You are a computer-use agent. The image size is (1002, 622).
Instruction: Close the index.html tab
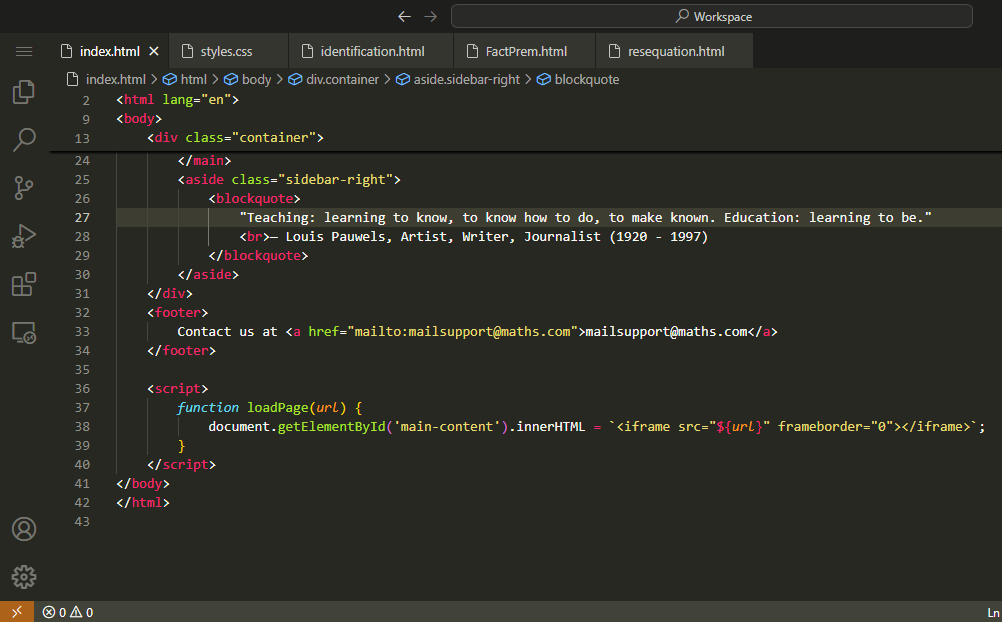point(154,51)
